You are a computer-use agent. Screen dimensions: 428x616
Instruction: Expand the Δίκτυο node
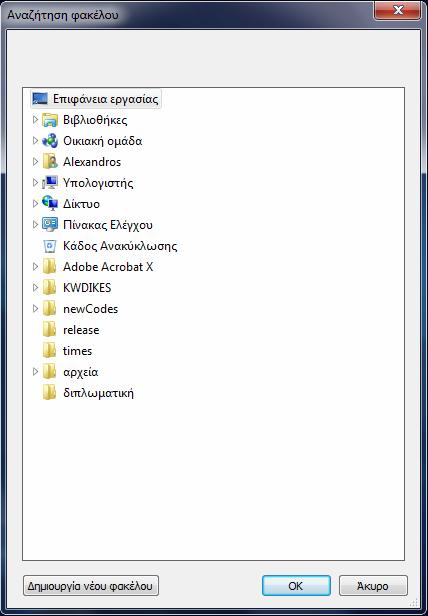pos(35,204)
